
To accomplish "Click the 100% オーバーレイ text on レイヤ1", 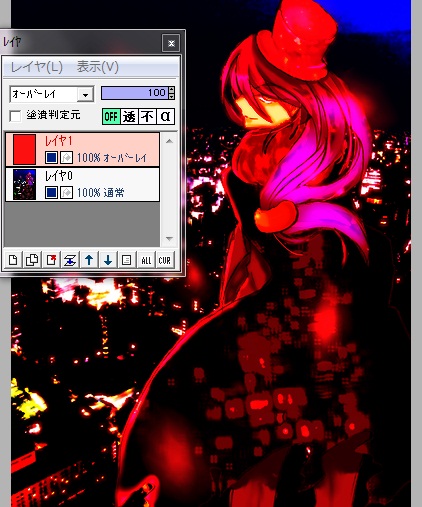I will 112,158.
